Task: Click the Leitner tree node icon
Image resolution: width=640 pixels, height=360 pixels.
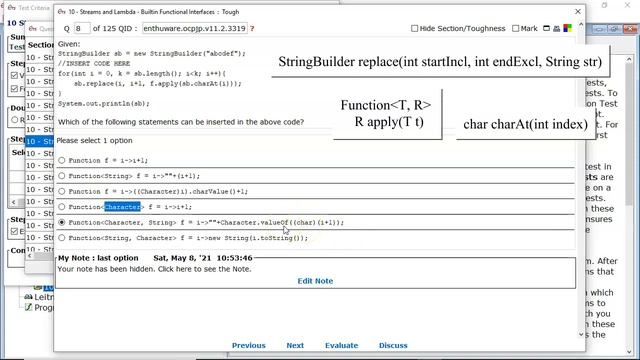Action: [28, 297]
